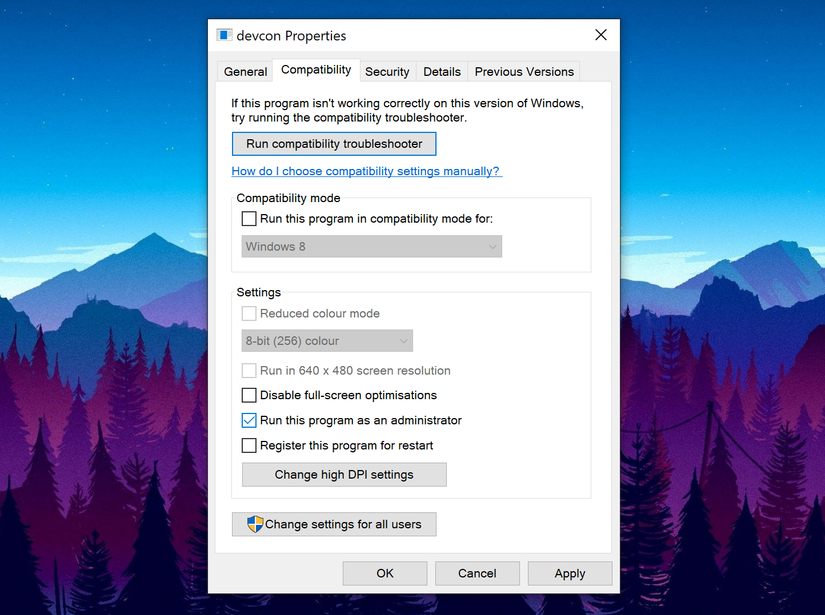Switch to the Details tab
825x615 pixels.
442,71
